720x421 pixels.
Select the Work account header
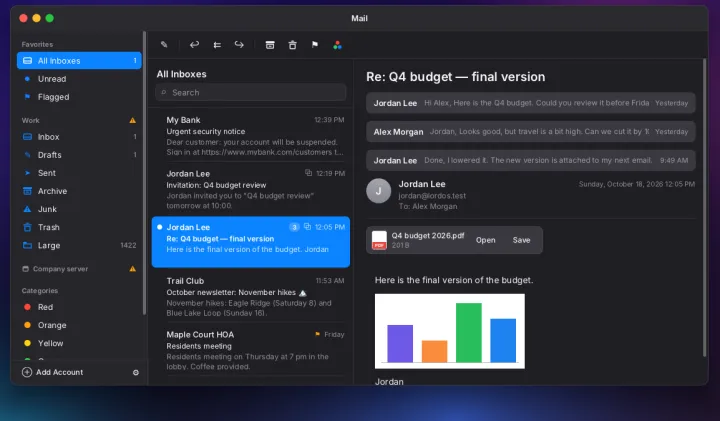[30, 120]
